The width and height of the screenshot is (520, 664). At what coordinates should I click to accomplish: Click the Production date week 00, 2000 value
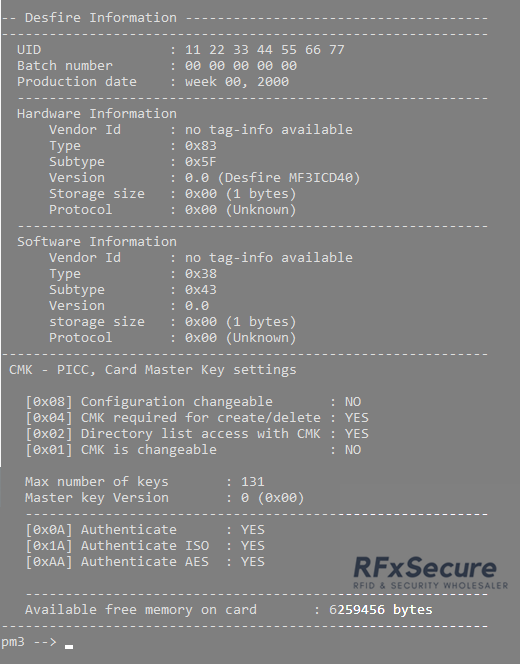coord(237,82)
